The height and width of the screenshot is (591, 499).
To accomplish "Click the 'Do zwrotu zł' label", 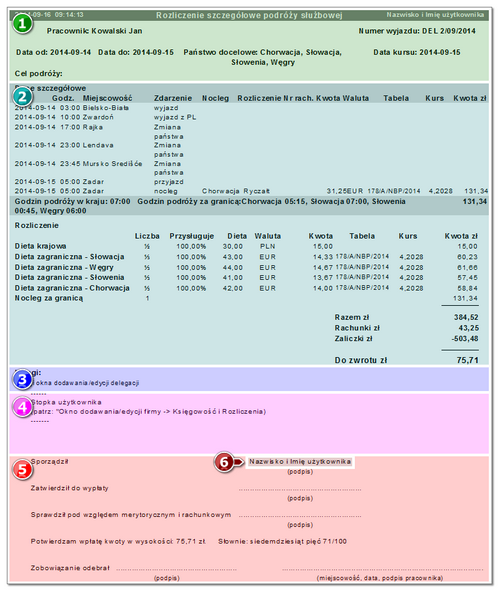I will pyautogui.click(x=361, y=360).
